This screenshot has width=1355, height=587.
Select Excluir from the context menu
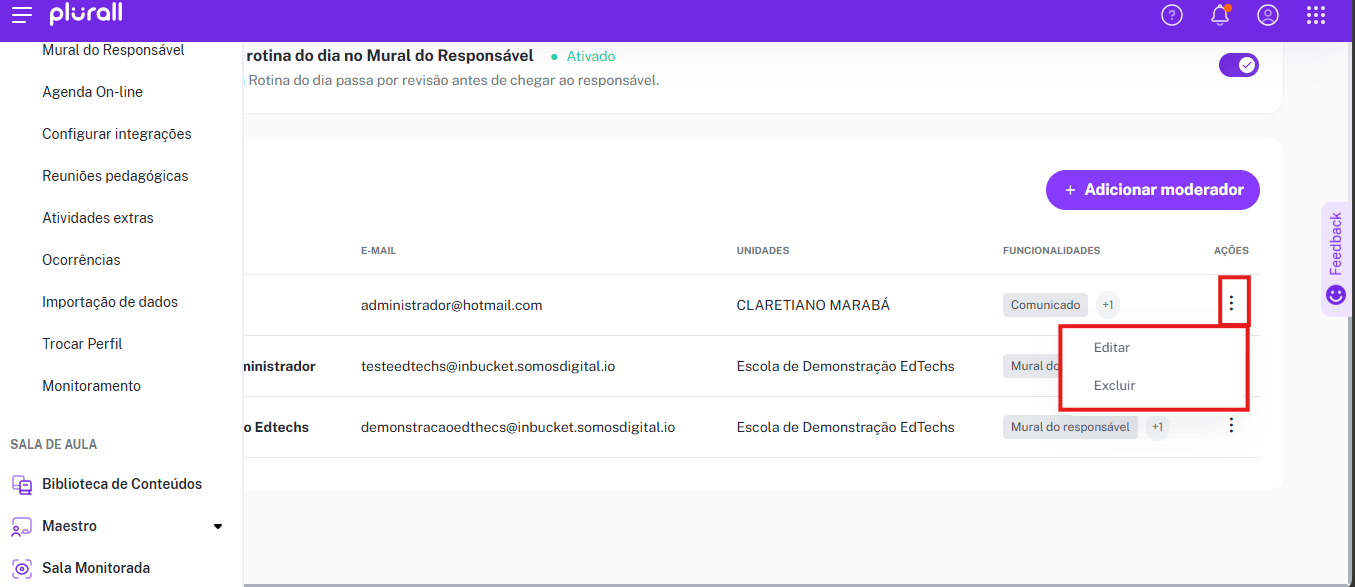(x=1114, y=385)
